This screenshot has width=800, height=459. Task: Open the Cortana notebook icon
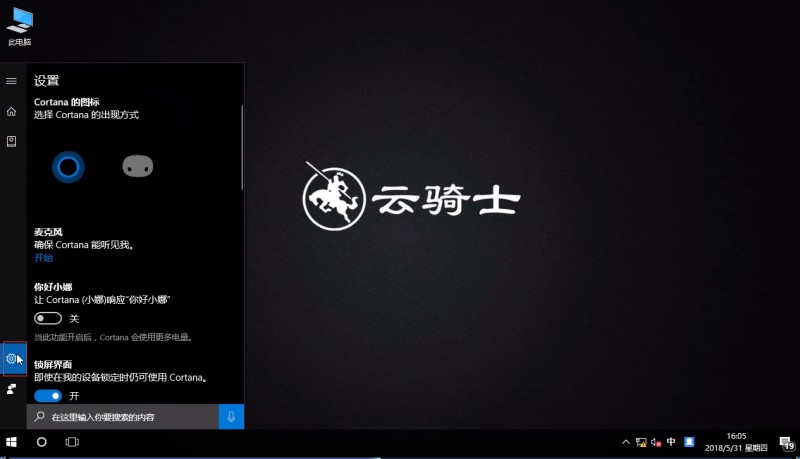click(x=11, y=141)
